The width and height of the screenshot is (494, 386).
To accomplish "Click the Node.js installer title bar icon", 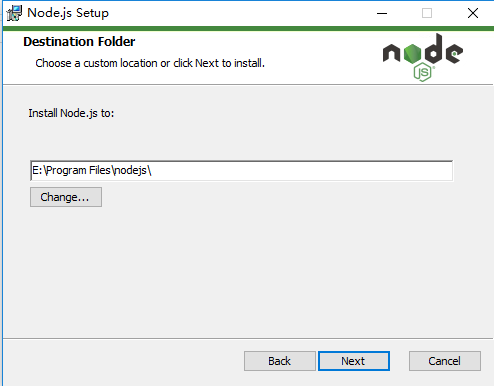I will click(14, 13).
